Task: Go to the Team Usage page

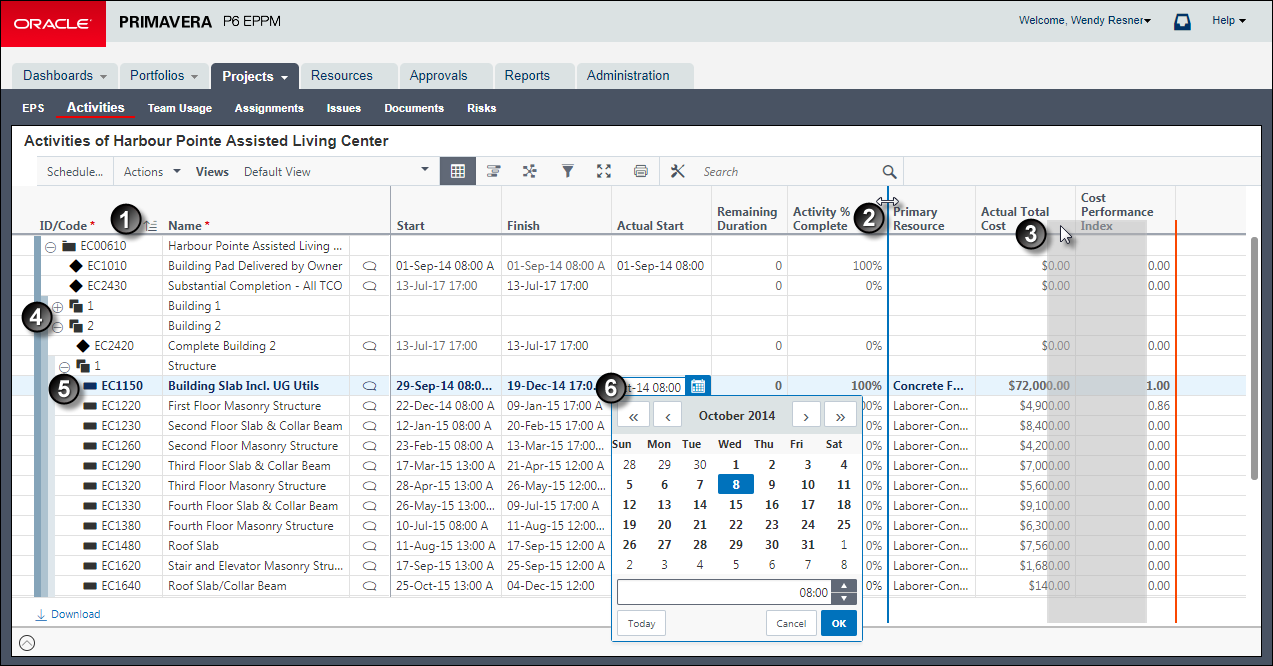Action: [x=180, y=108]
